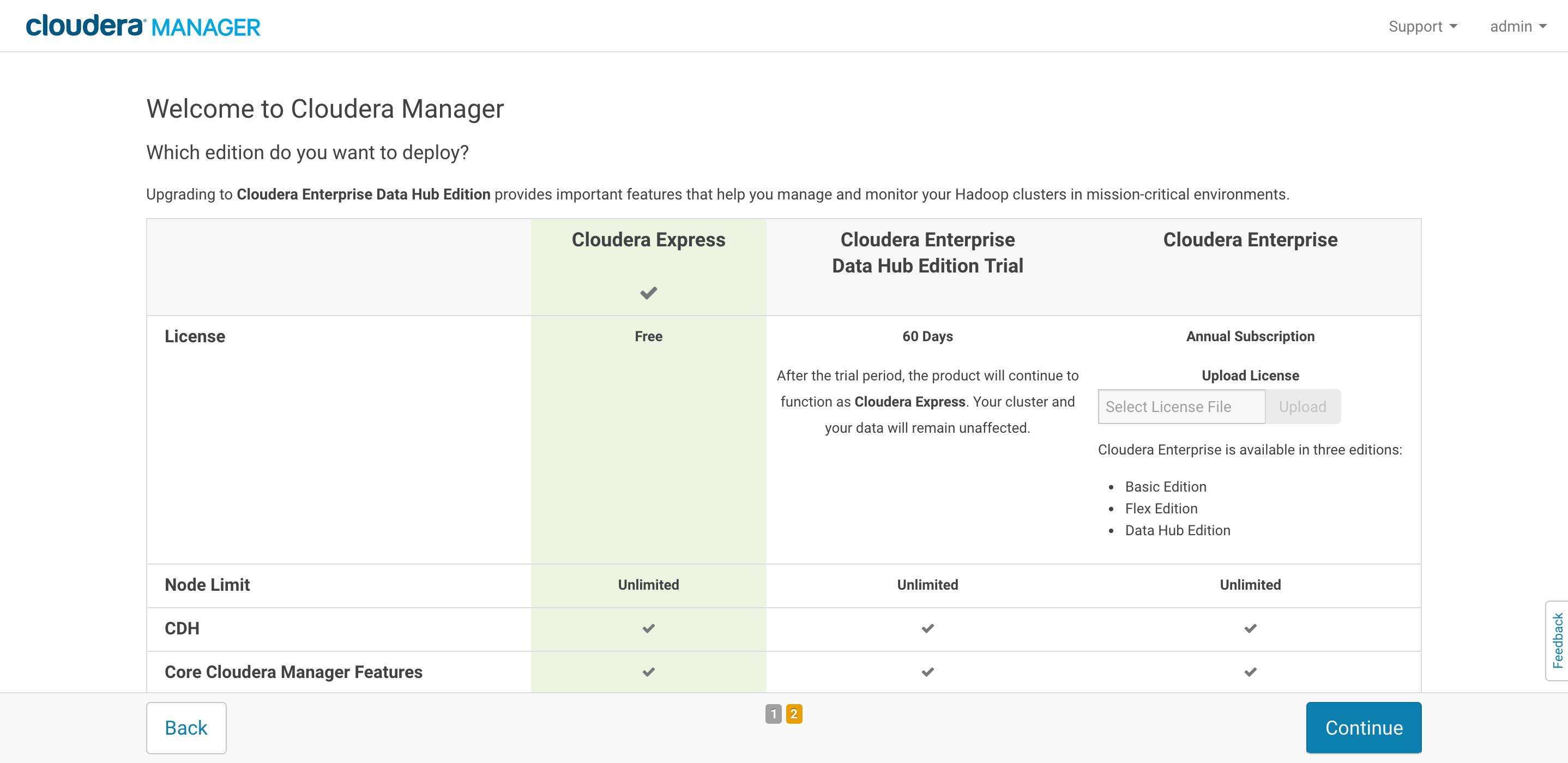Click 'Cloudera Enterprise is available in three editions' text
Image resolution: width=1568 pixels, height=763 pixels.
pos(1250,450)
